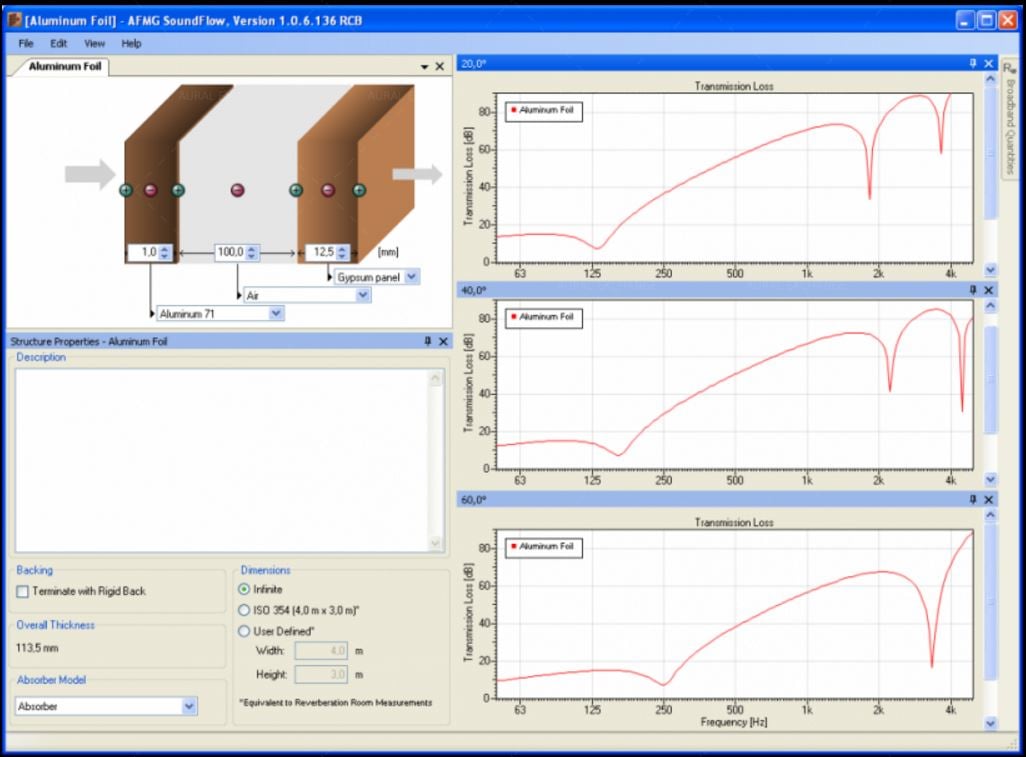
Task: Pin the Structure Properties panel
Action: click(427, 341)
